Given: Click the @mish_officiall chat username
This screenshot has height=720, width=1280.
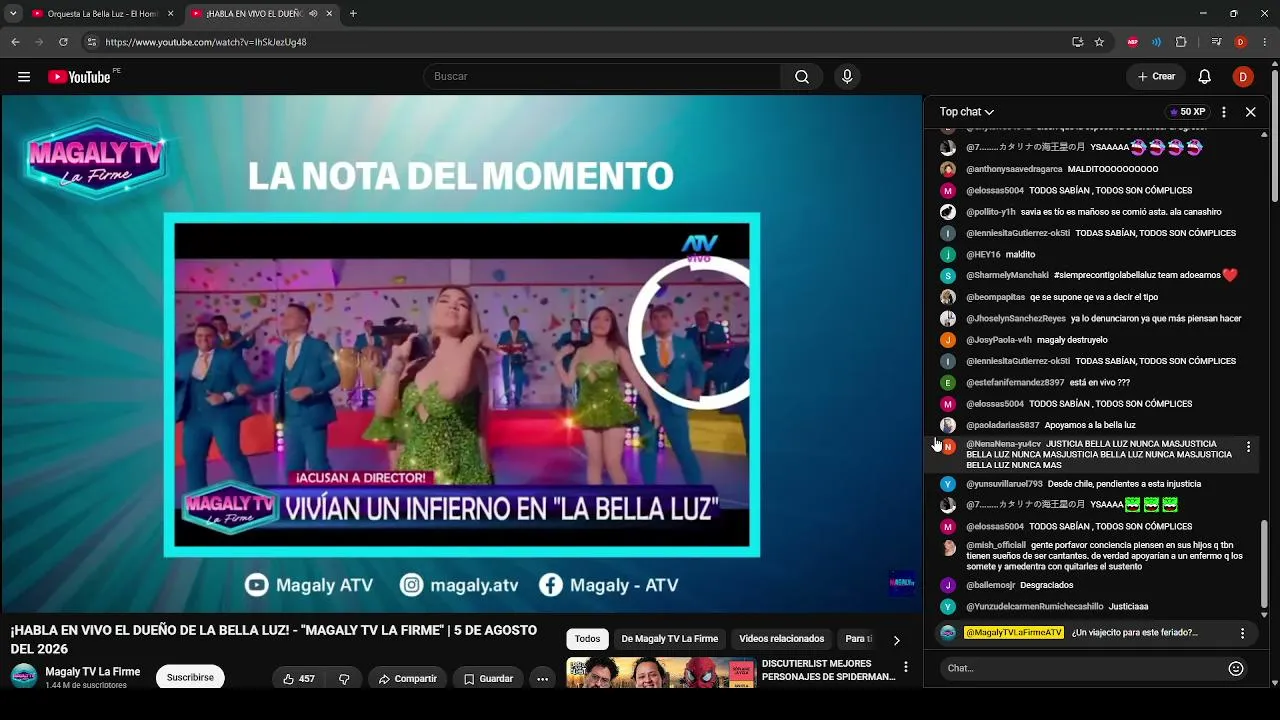Looking at the screenshot, I should pyautogui.click(x=996, y=546).
